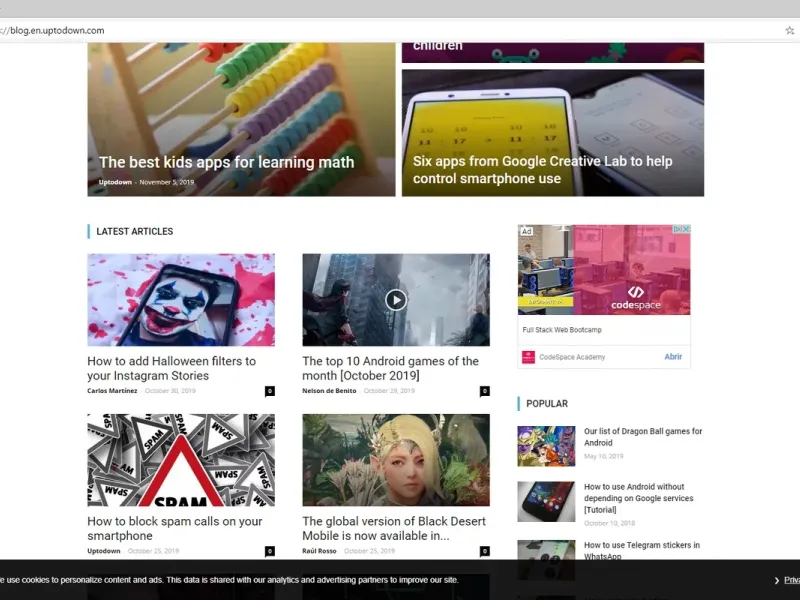Screen dimensions: 800x600
Task: Open 'How to use Telegram stickers in WhatsApp'
Action: tap(642, 551)
